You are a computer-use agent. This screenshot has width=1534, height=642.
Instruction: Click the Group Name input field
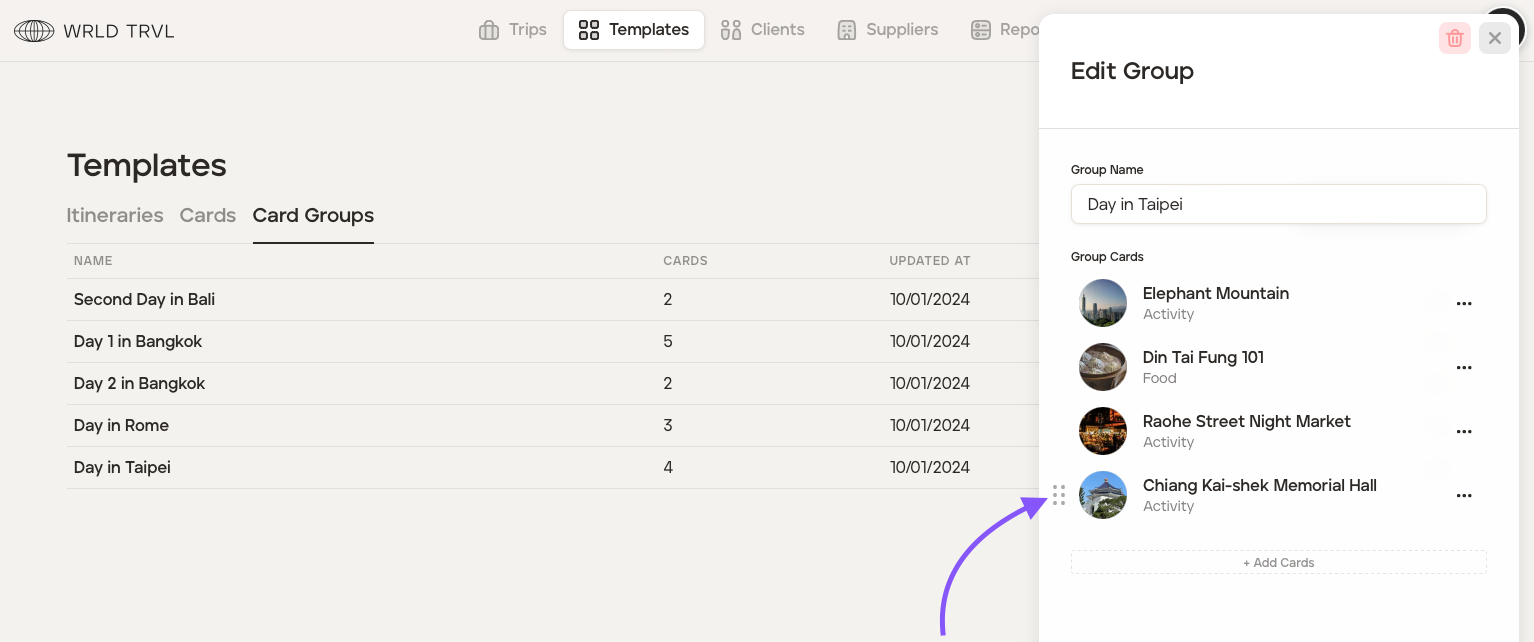click(1278, 204)
